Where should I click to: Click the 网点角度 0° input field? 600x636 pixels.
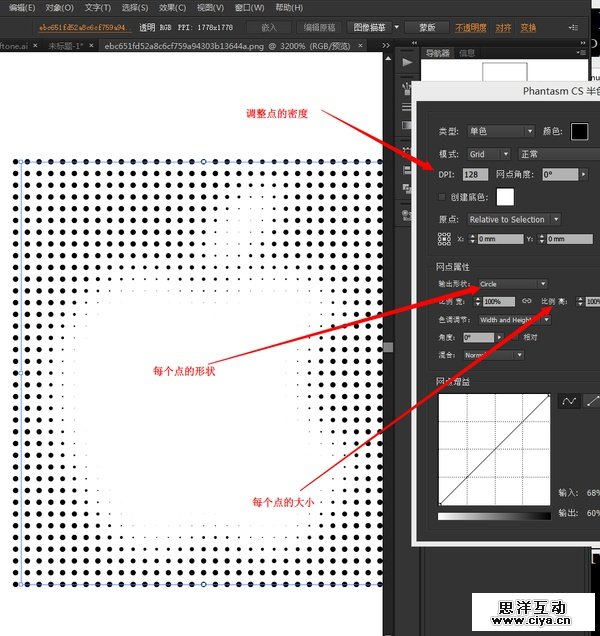click(560, 174)
